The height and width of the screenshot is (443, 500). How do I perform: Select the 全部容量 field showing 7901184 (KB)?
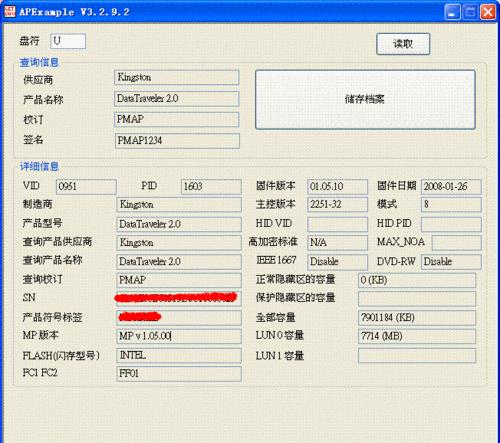pyautogui.click(x=417, y=317)
